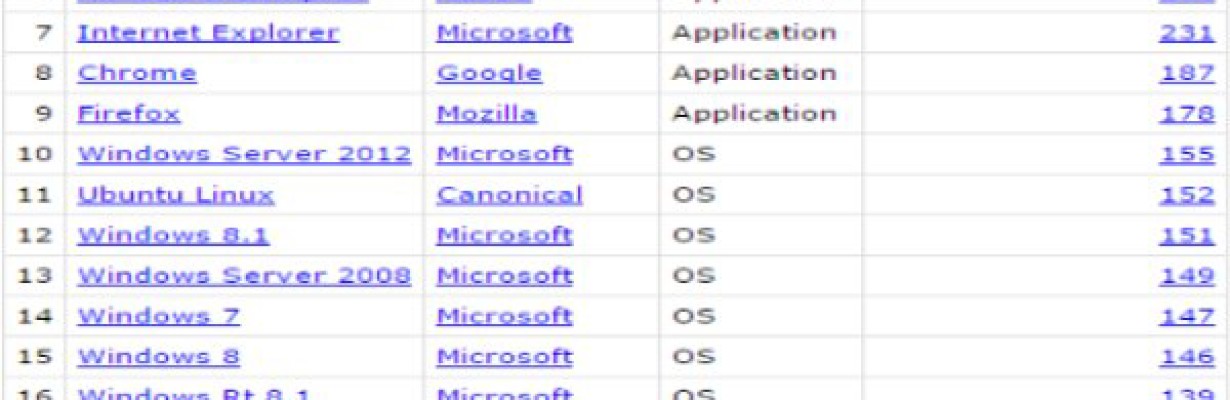Open the Windows 8 product link

click(x=158, y=356)
